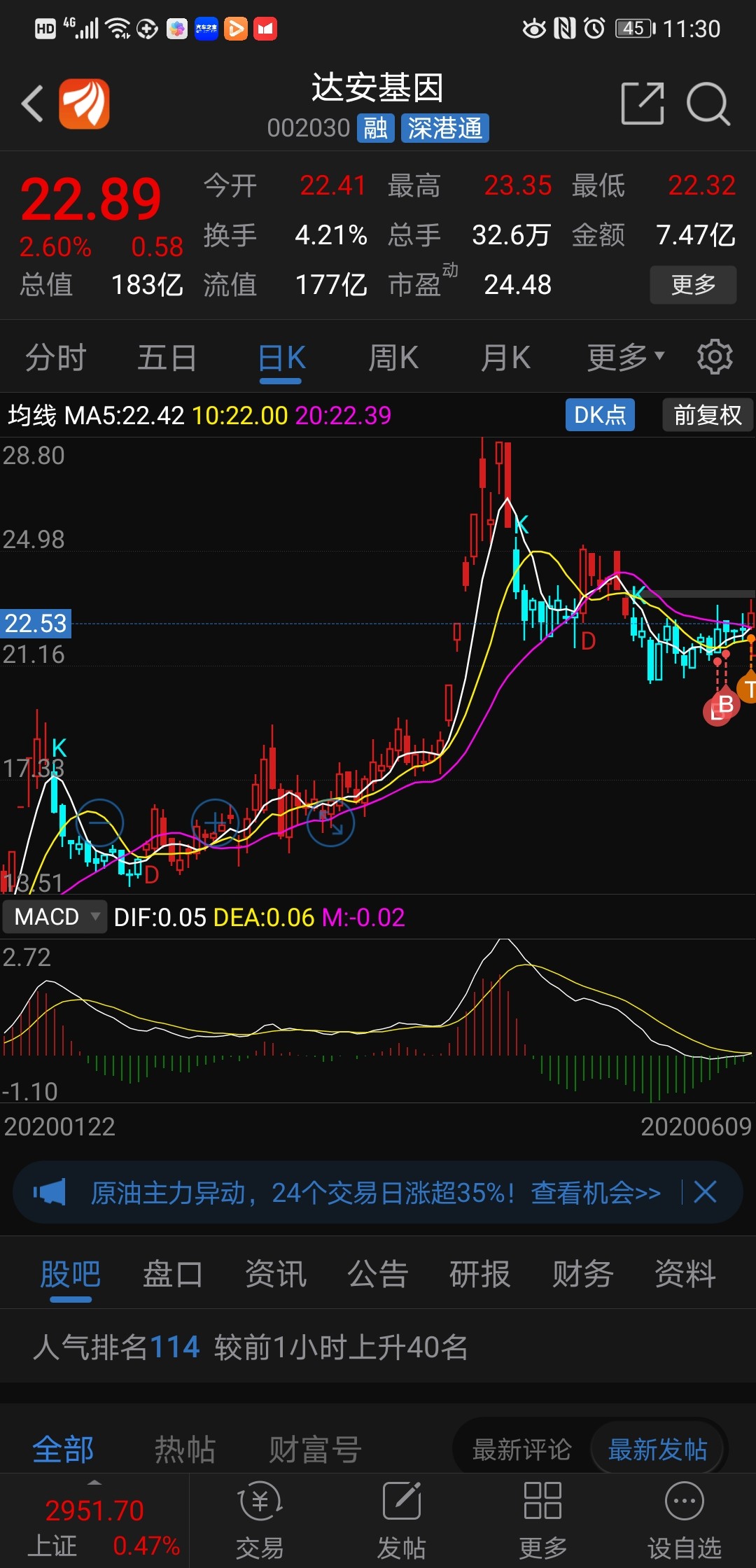756x1568 pixels.
Task: Tap the DIF:0.05 MACD value
Action: click(160, 917)
